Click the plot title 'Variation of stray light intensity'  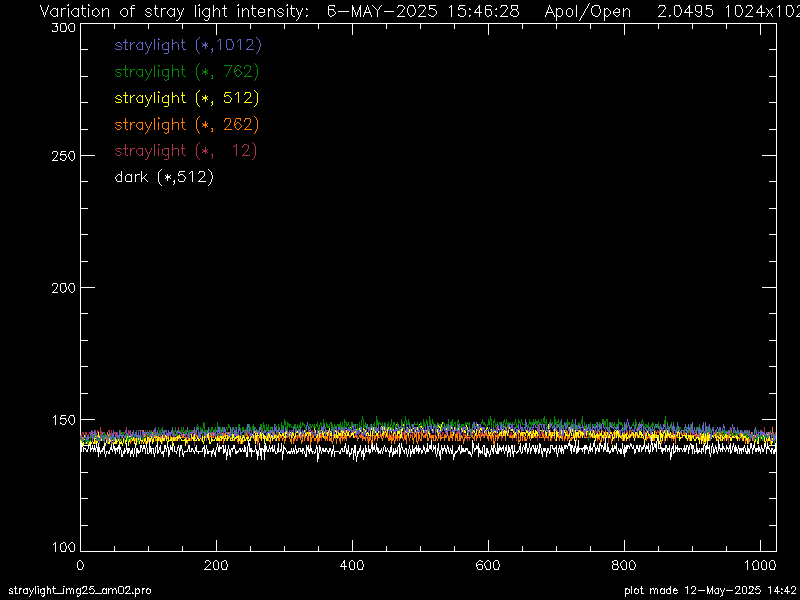coord(173,12)
